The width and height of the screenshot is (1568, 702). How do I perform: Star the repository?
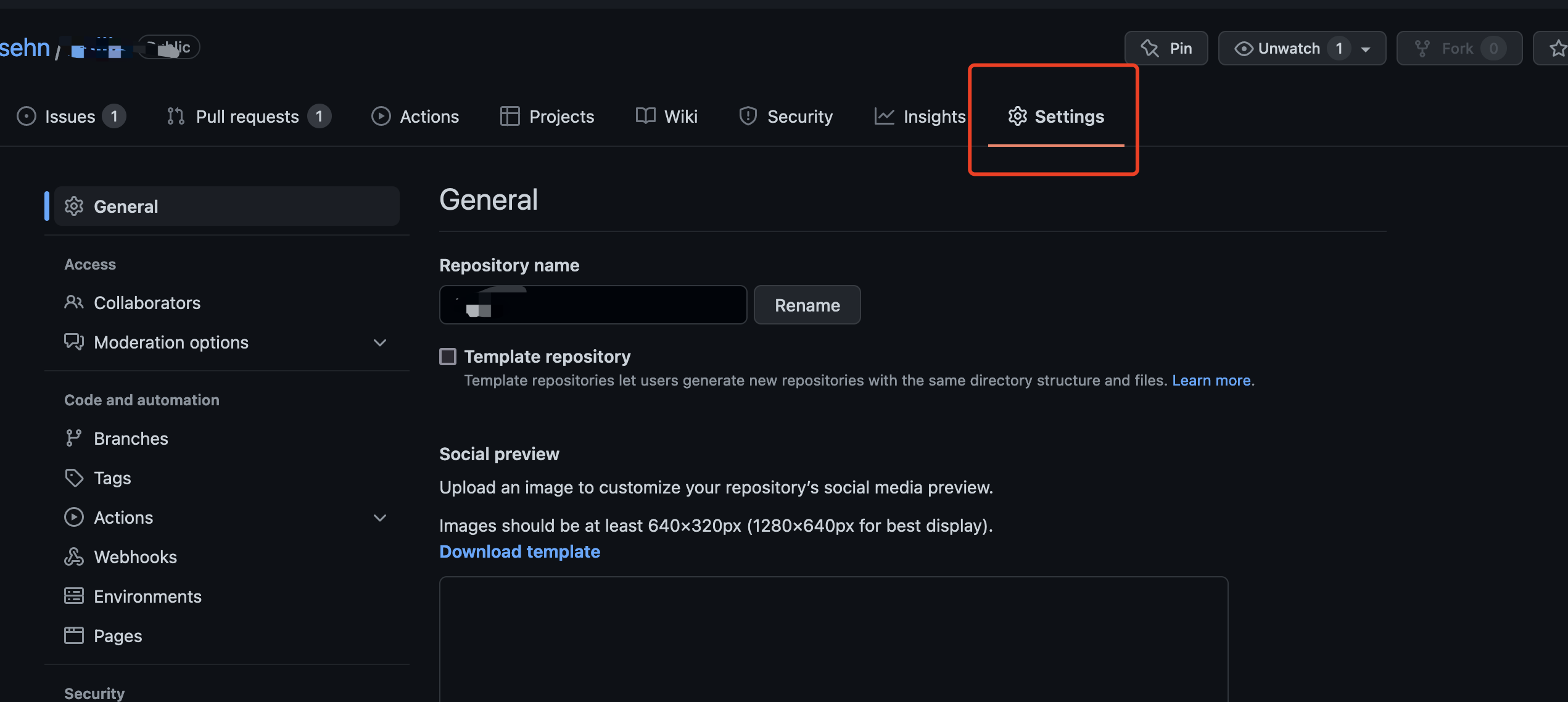(1558, 47)
